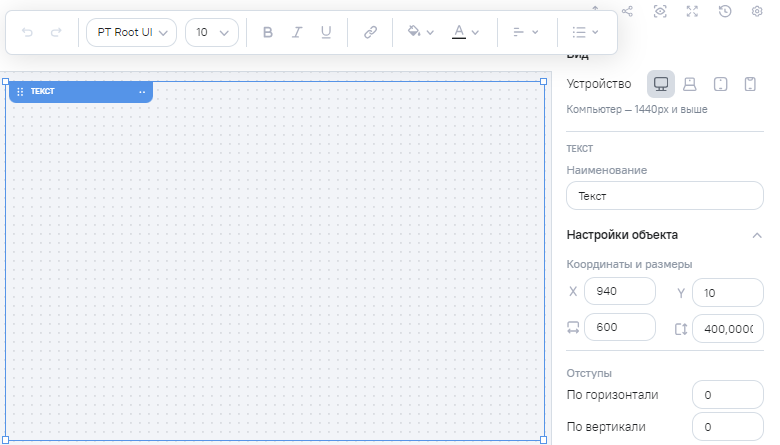Toggle bold formatting

pyautogui.click(x=267, y=32)
